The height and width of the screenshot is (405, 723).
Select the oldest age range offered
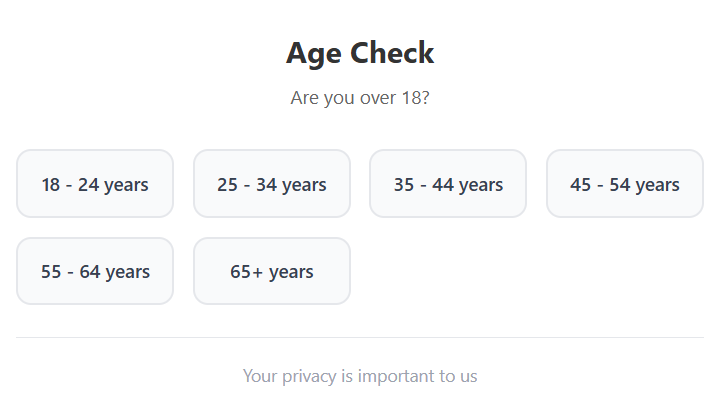[x=272, y=271]
